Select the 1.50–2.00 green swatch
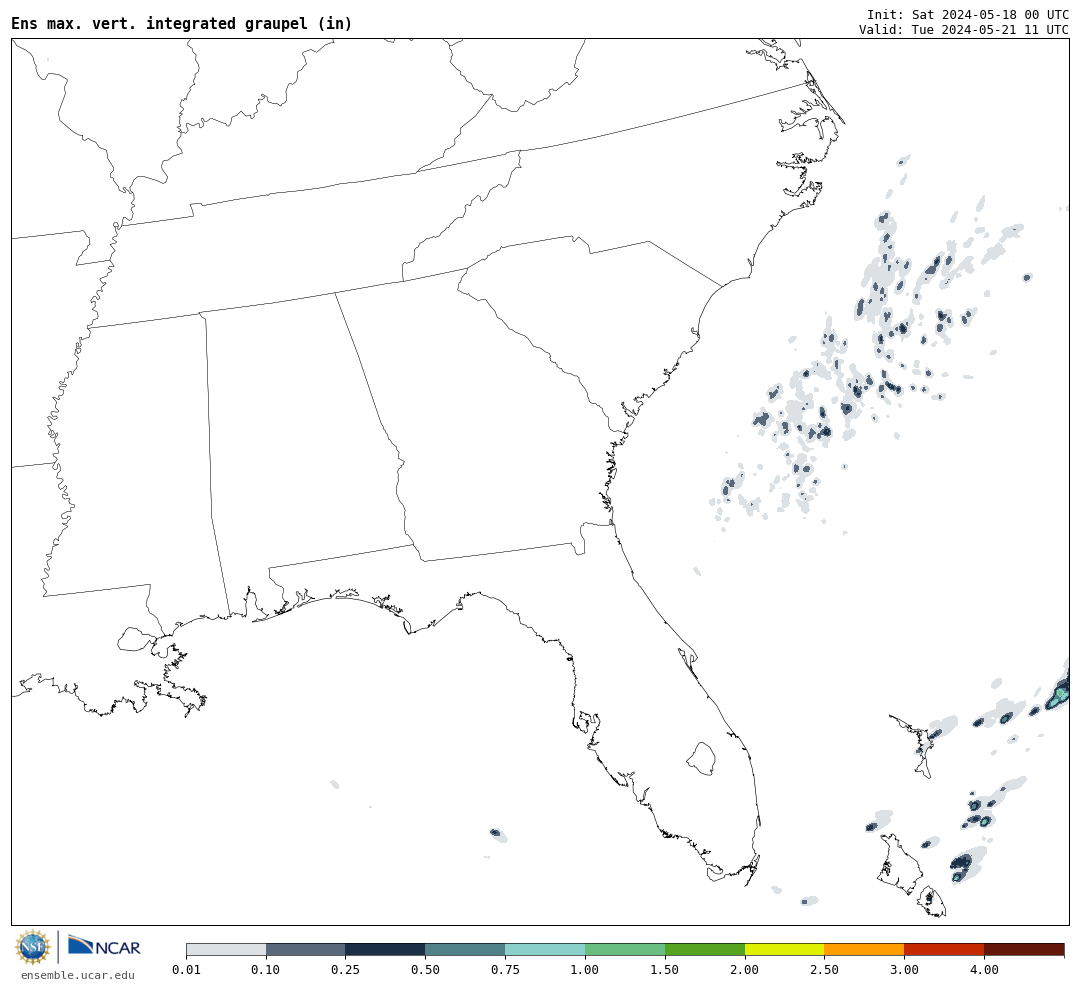Screen dimensions: 1080x988 tap(705, 949)
